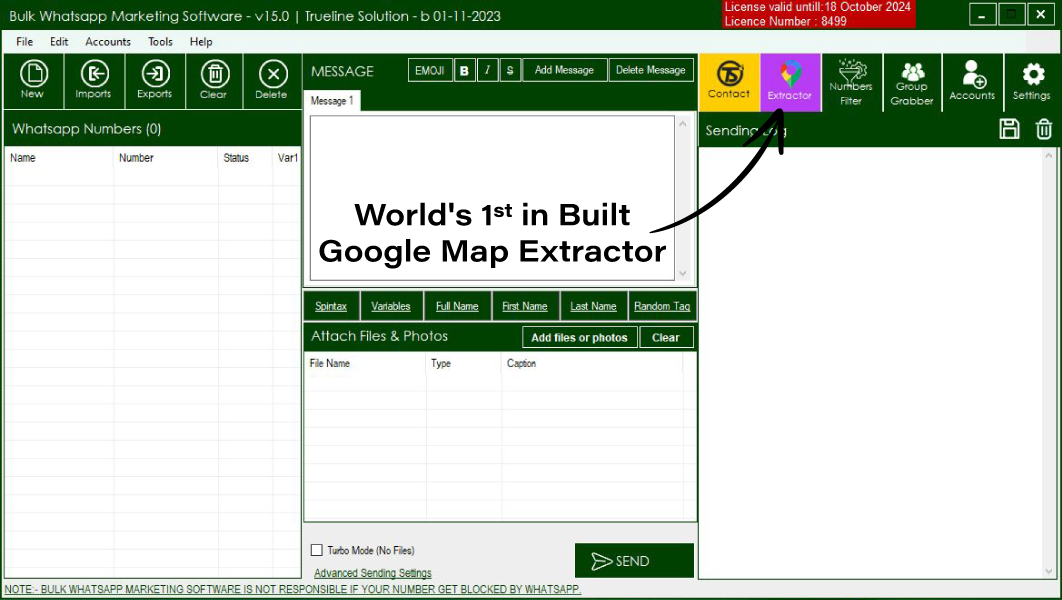Open the Imports tool
The width and height of the screenshot is (1062, 600).
[x=93, y=80]
